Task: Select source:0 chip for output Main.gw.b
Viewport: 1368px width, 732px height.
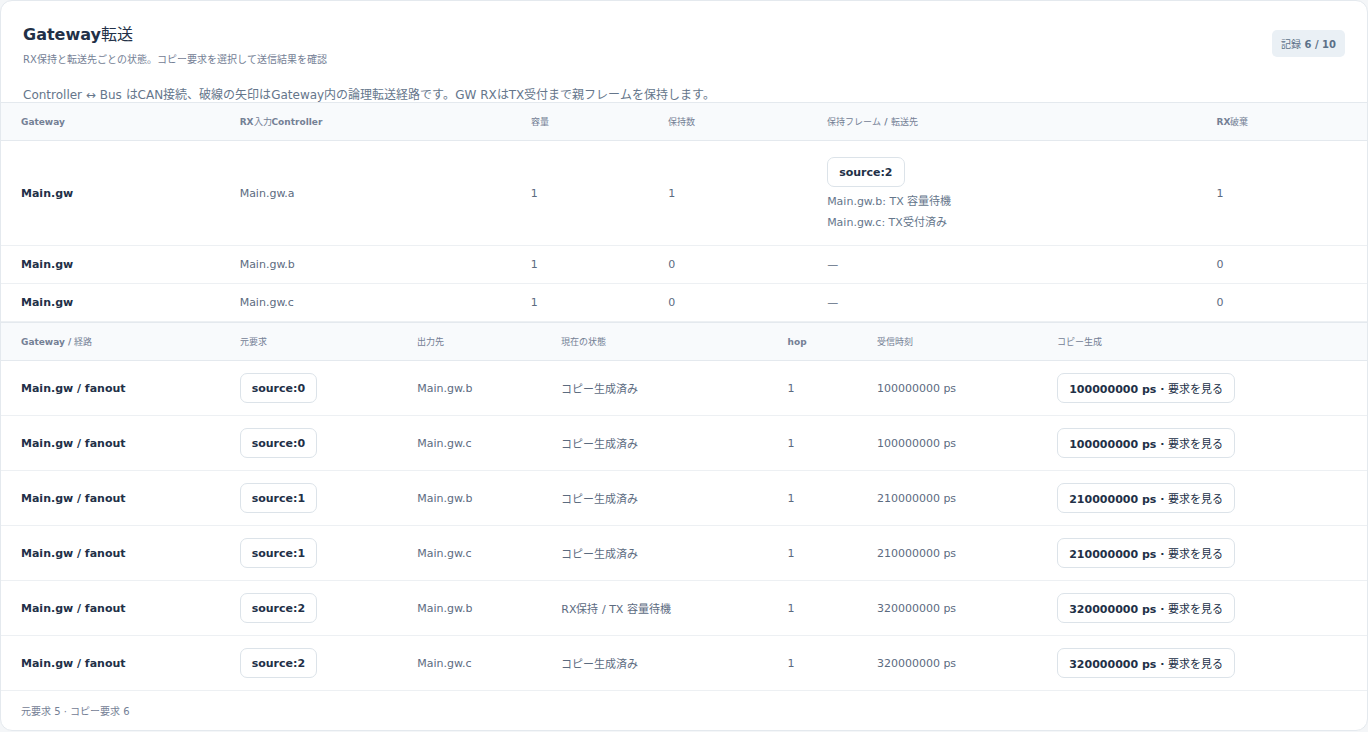Action: click(x=278, y=388)
